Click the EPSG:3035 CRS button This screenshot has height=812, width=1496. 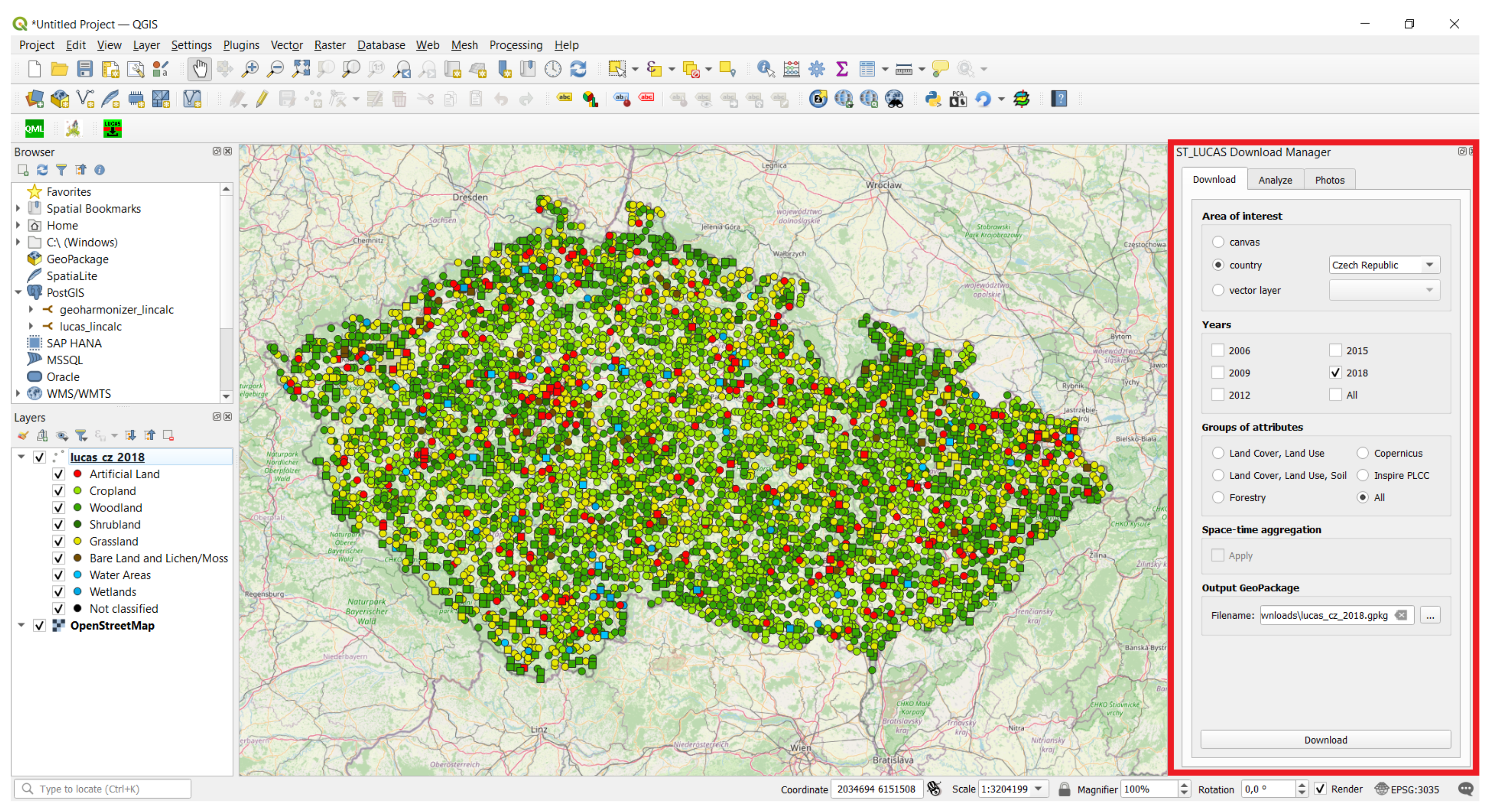(1407, 789)
